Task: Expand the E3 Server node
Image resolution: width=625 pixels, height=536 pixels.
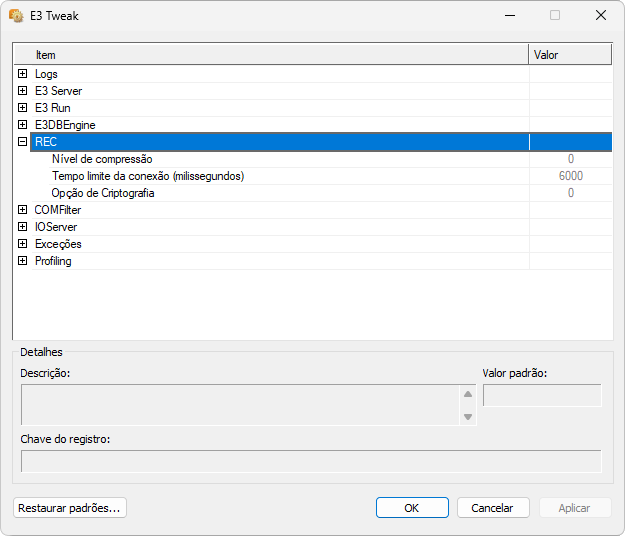Action: coord(22,91)
